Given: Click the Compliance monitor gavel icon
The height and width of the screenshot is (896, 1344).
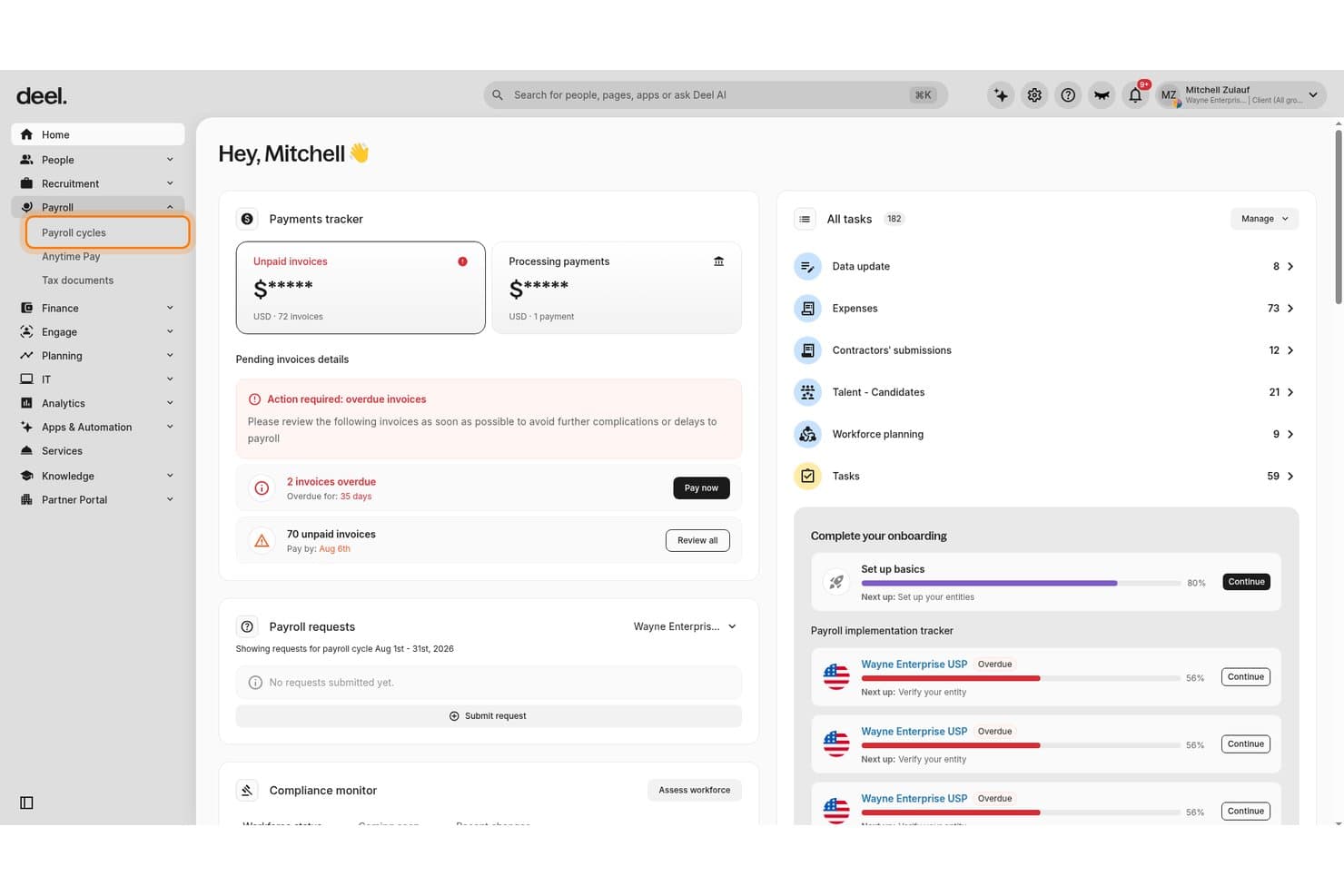Looking at the screenshot, I should coord(247,791).
